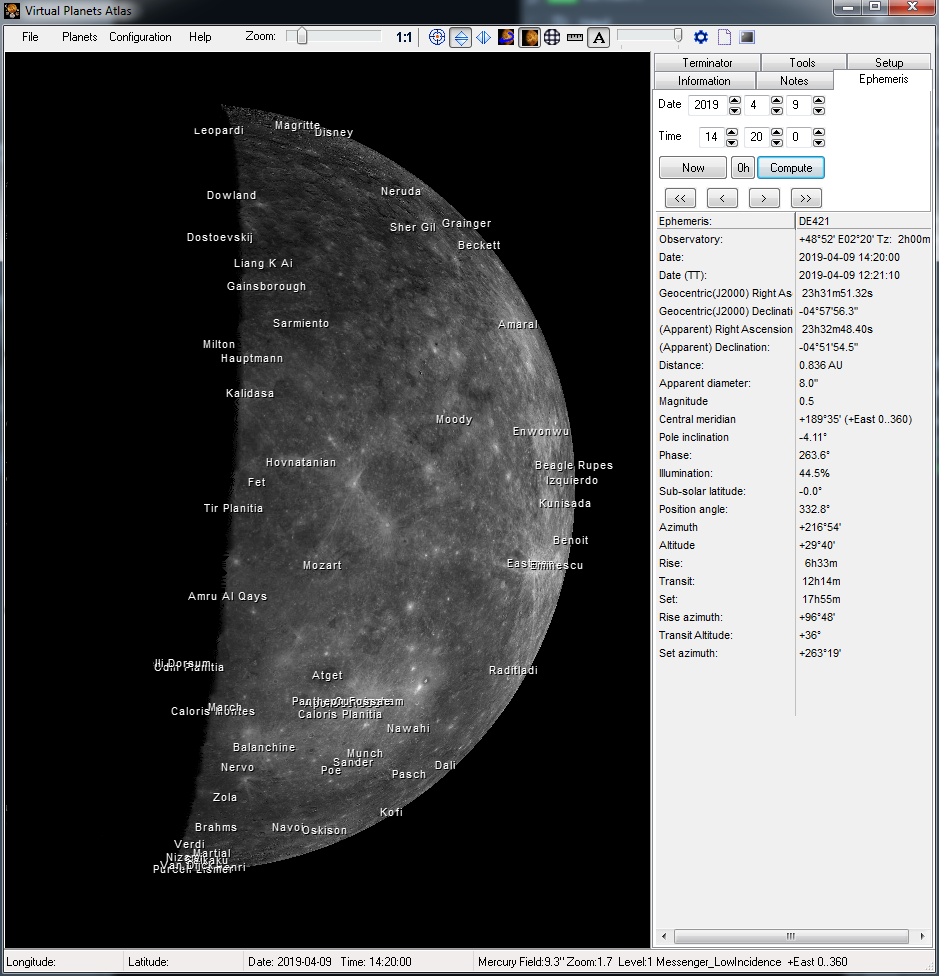
Task: Click the minutes input field showing 20
Action: 758,136
